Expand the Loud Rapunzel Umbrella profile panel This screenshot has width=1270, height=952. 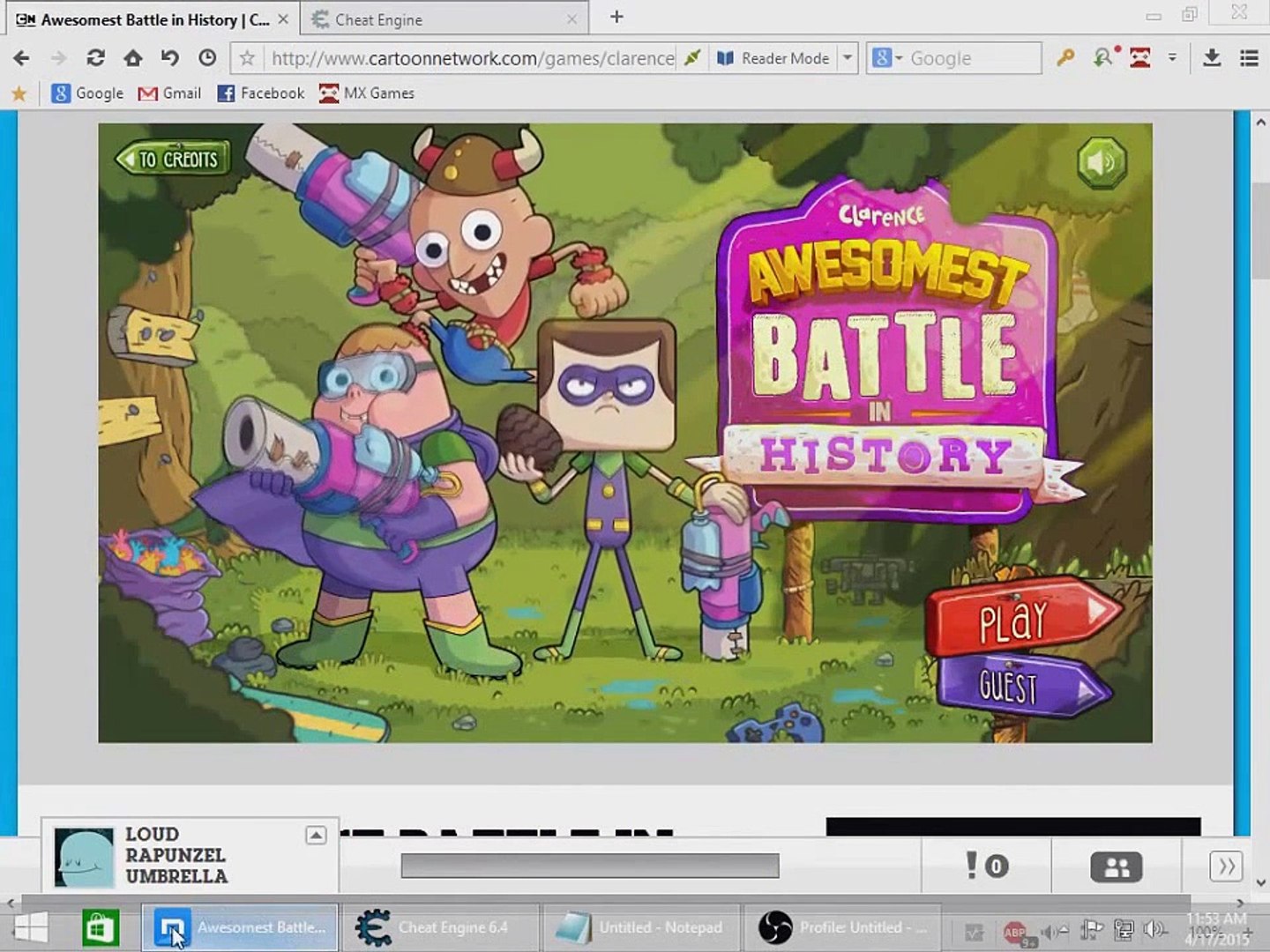316,835
